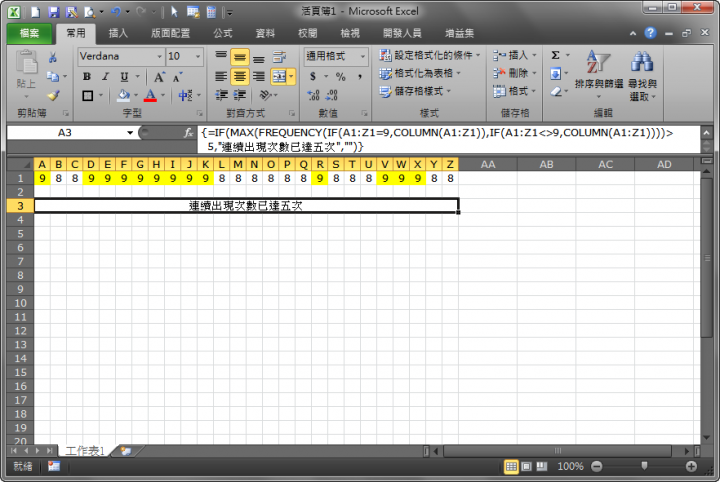Click the Save icon in quick access toolbar
The height and width of the screenshot is (482, 720).
click(x=54, y=12)
